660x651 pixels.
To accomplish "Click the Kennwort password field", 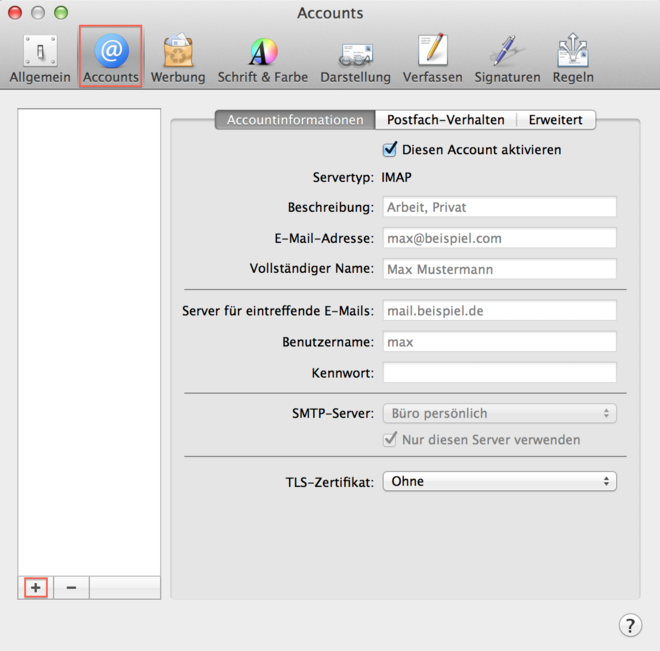I will [499, 373].
